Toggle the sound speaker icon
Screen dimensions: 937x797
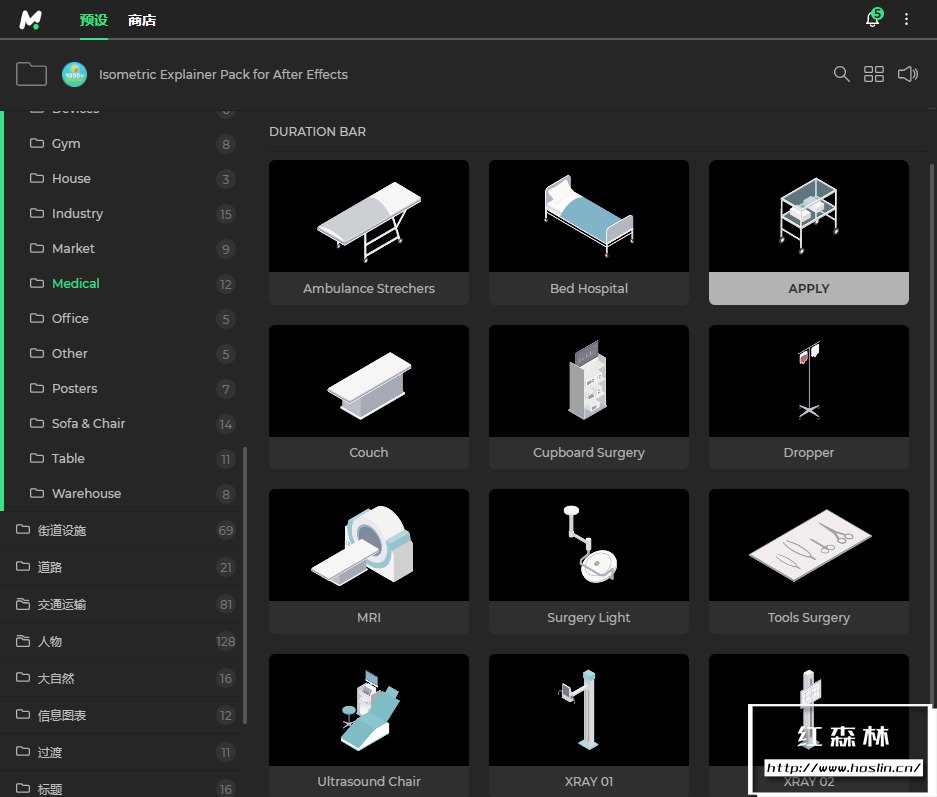point(908,74)
